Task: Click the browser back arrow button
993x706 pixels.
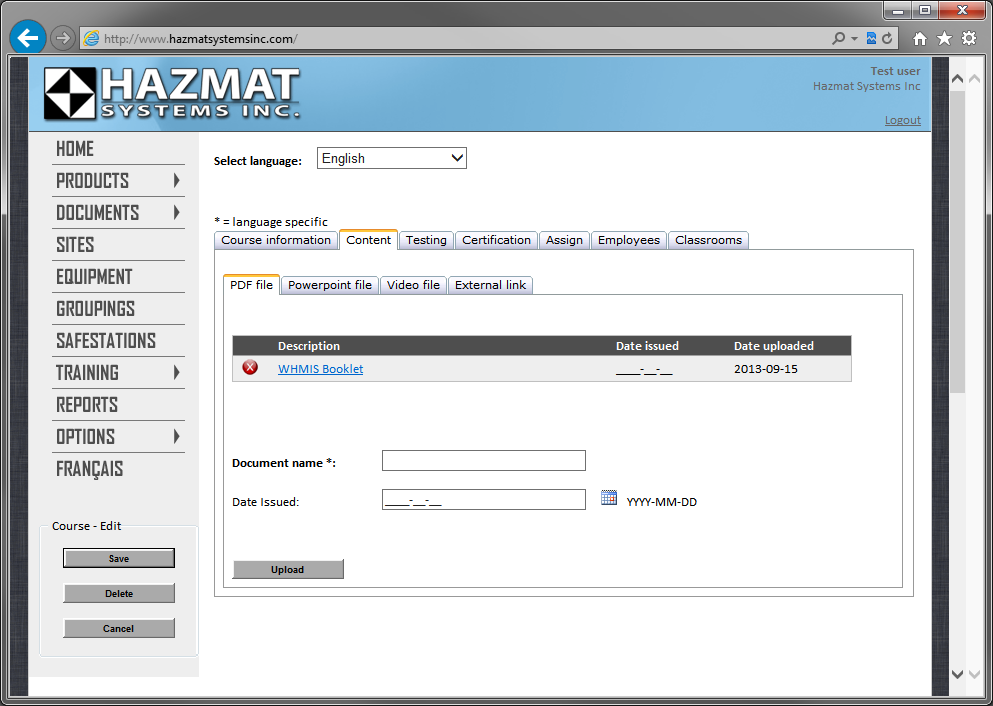Action: (x=27, y=38)
